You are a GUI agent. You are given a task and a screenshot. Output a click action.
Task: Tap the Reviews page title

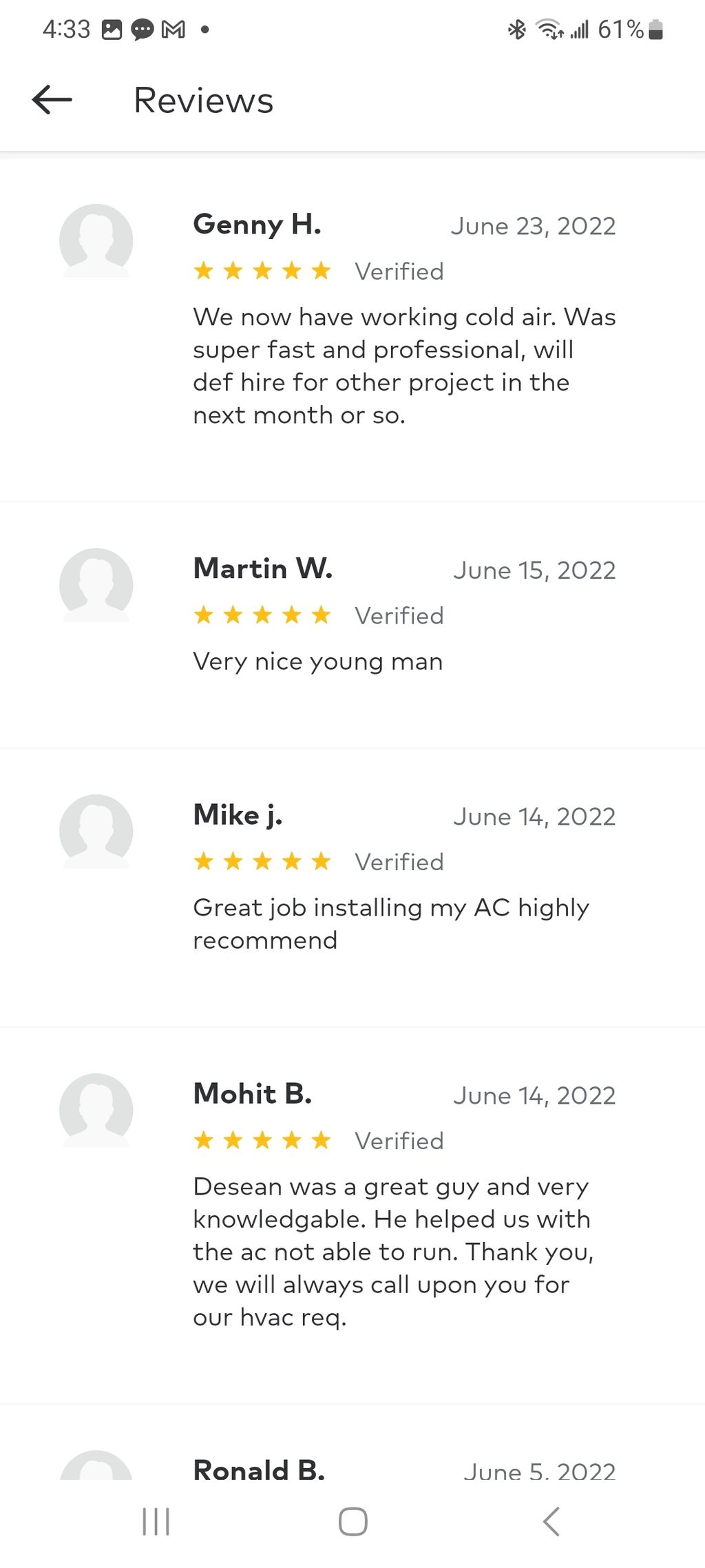click(x=204, y=100)
